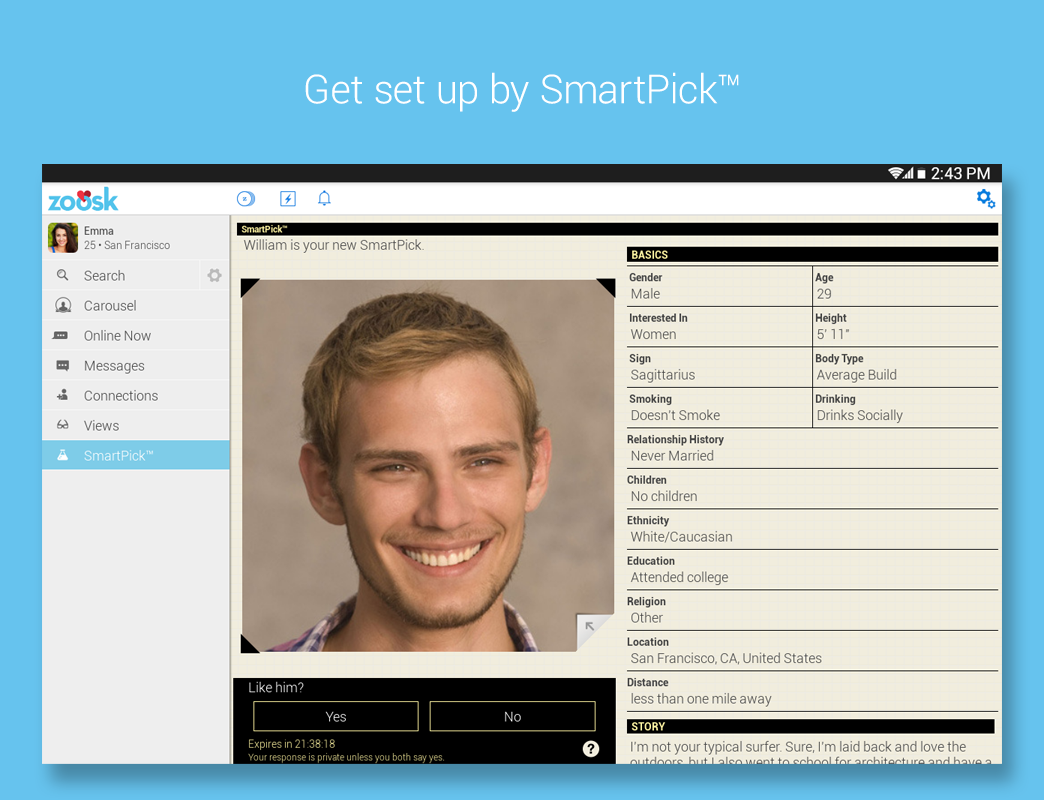This screenshot has height=800, width=1044.
Task: Click Interested In value Women
Action: point(653,334)
